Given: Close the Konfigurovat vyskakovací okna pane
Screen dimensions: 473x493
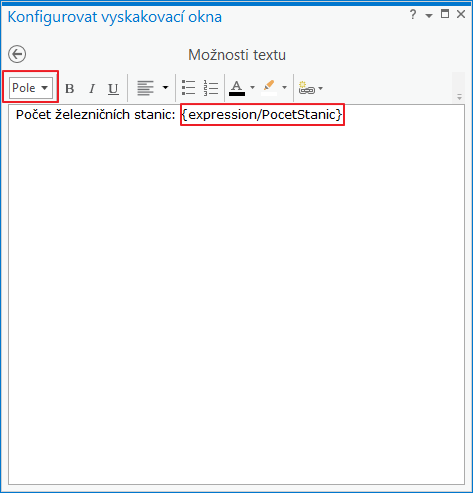Looking at the screenshot, I should (461, 14).
